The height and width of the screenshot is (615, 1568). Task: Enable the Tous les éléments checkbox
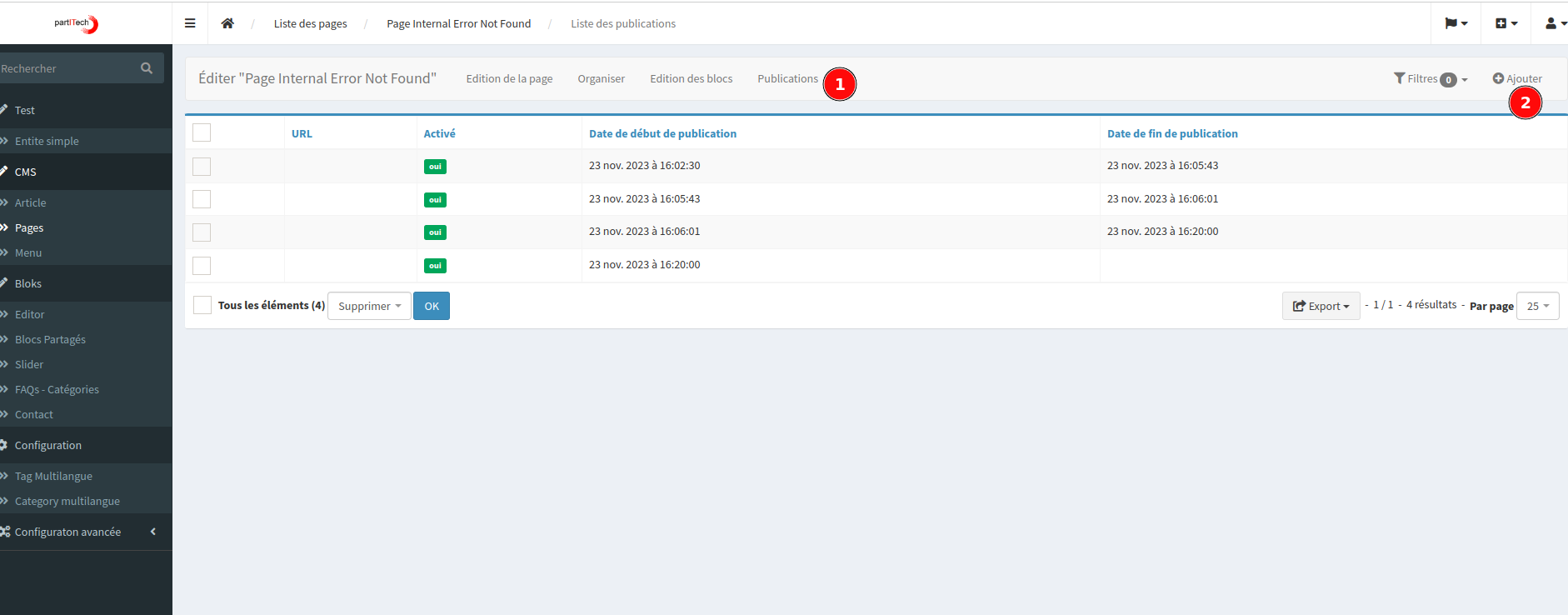point(202,305)
